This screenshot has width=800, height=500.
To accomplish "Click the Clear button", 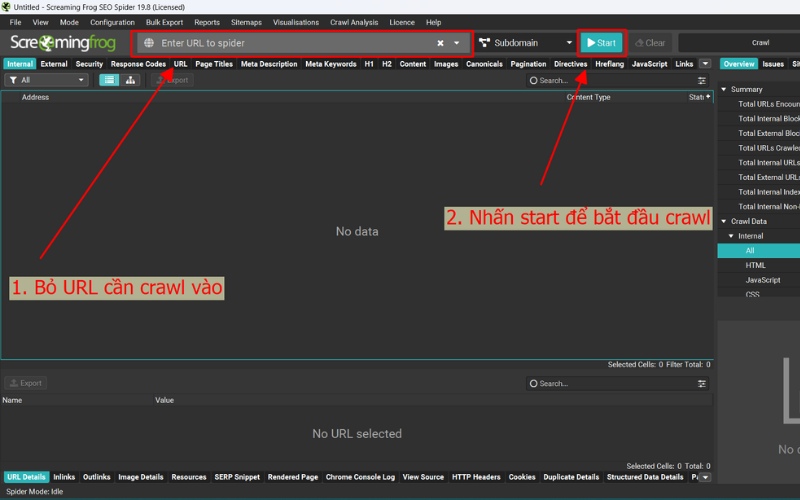I will pyautogui.click(x=650, y=43).
